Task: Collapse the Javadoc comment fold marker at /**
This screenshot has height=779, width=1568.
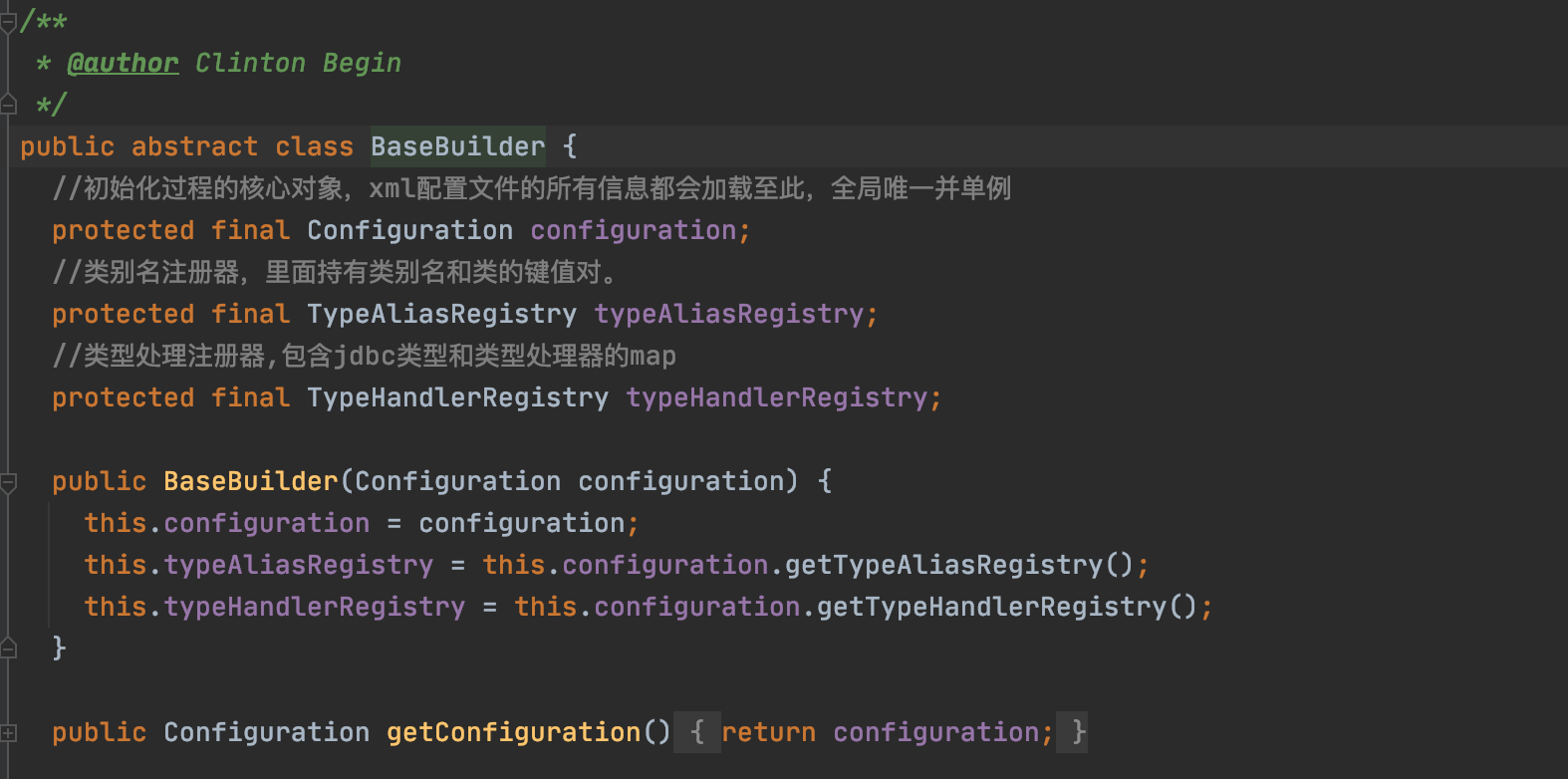Action: tap(8, 20)
